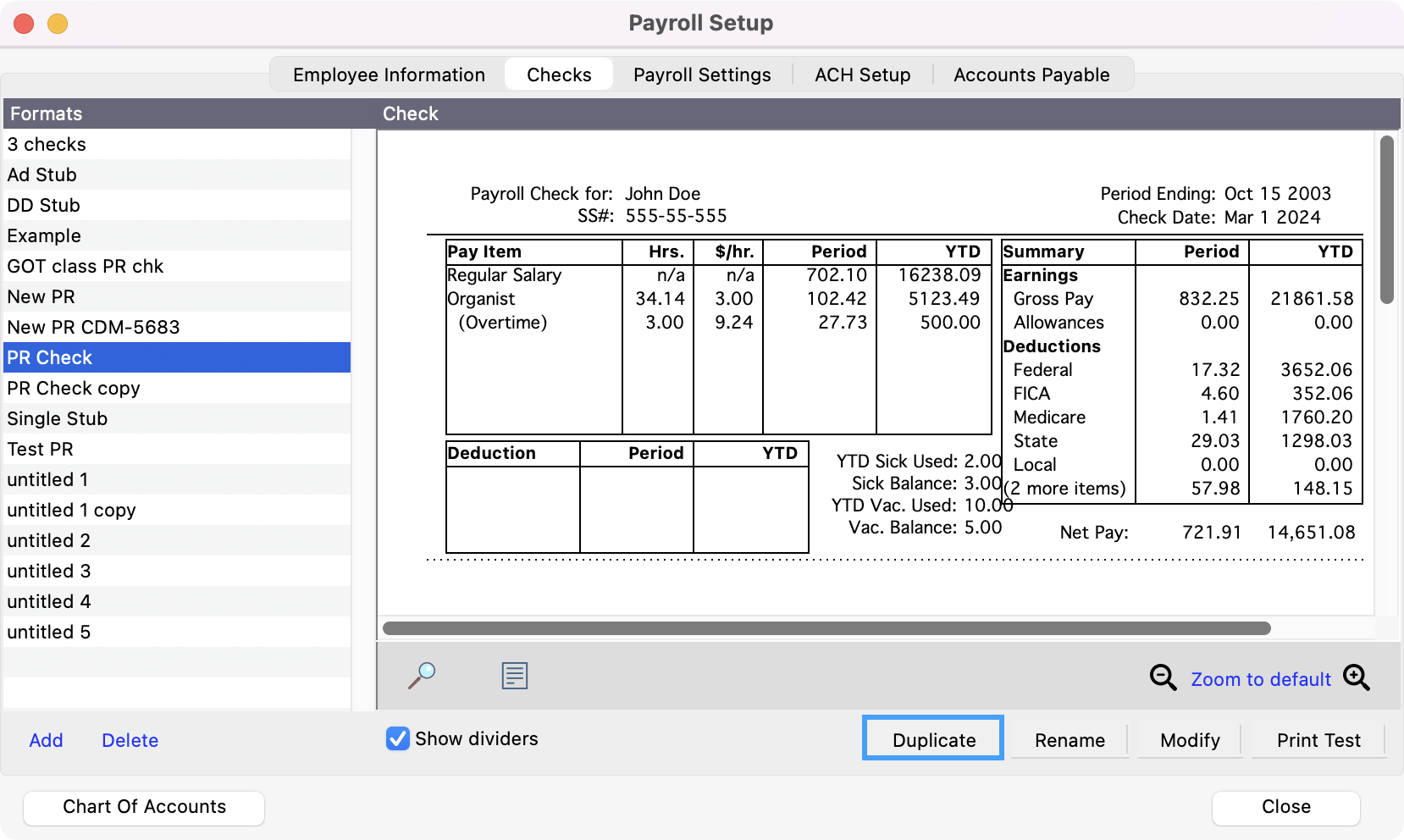Rename the selected check format

tap(1070, 739)
